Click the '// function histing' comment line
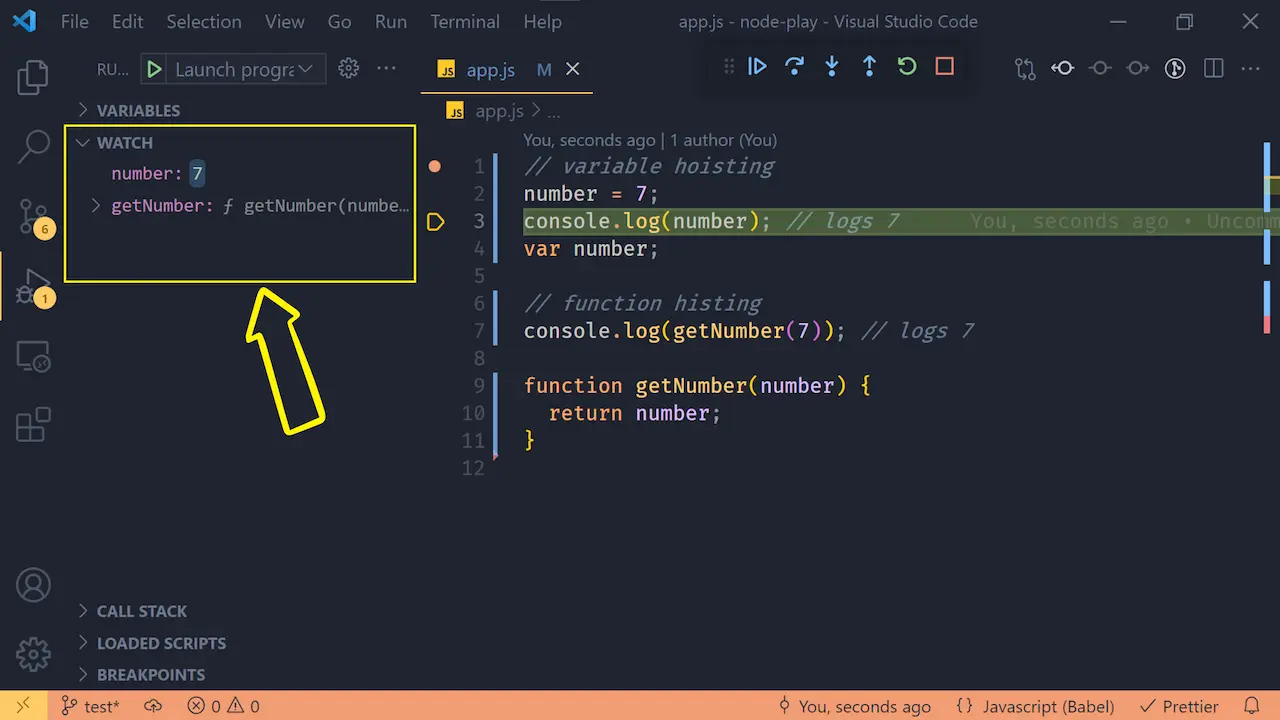The width and height of the screenshot is (1280, 720). [642, 303]
